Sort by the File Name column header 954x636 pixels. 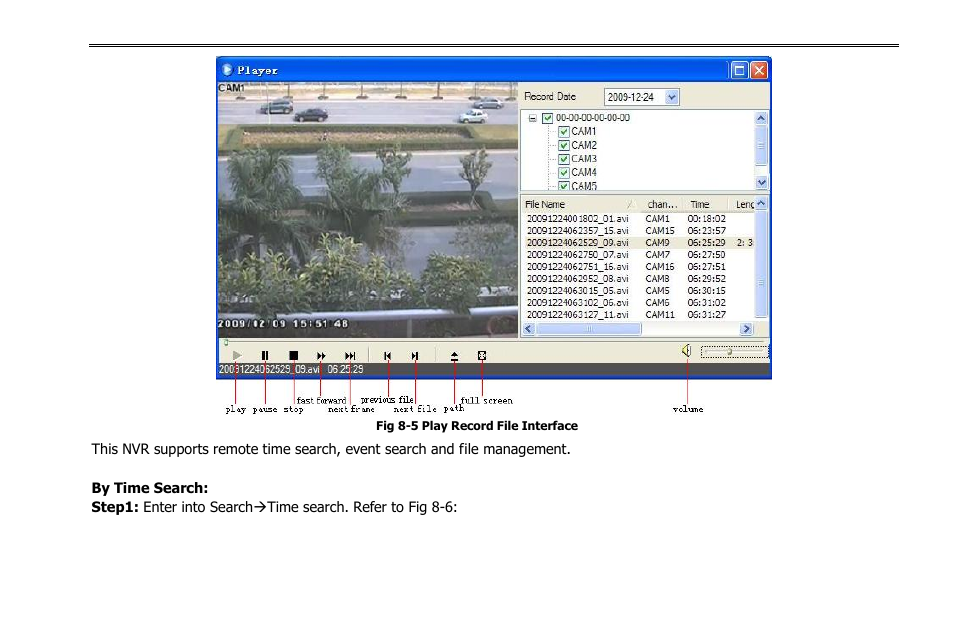click(580, 204)
